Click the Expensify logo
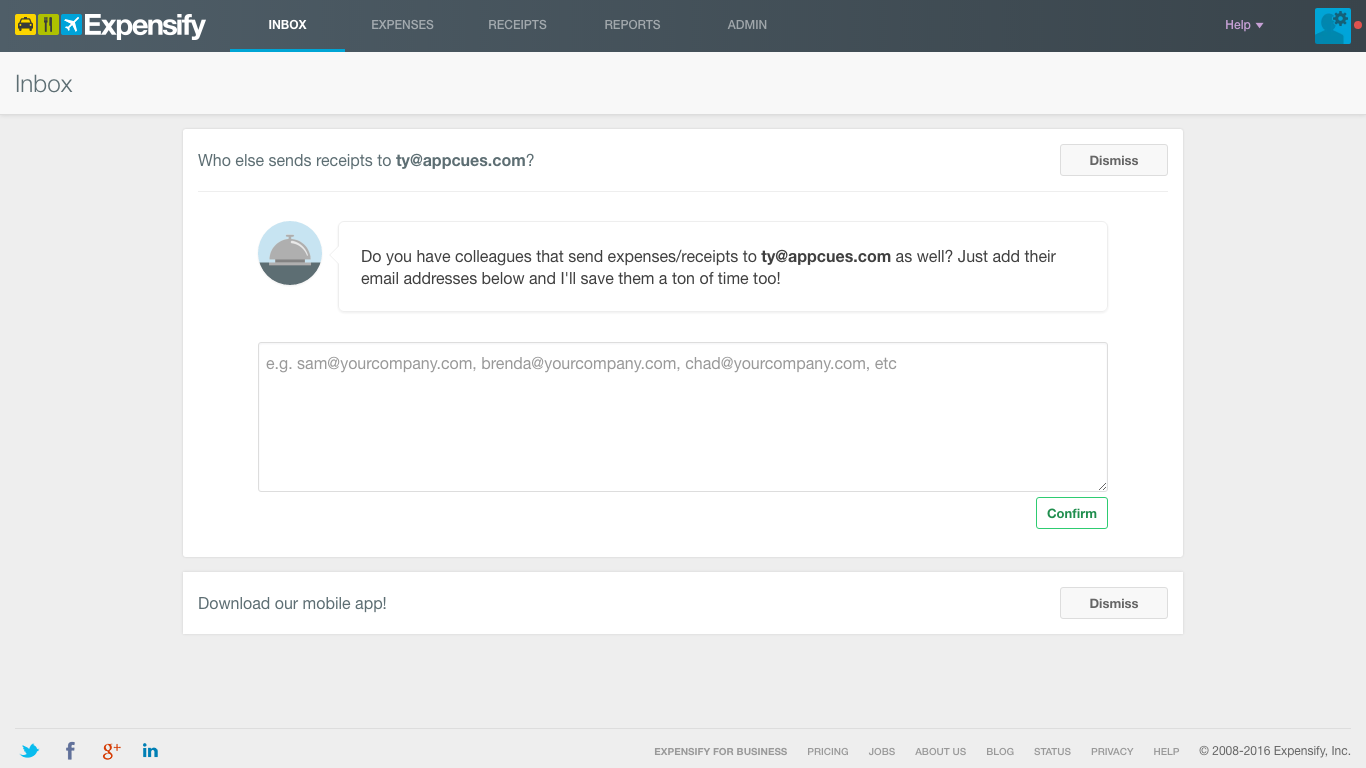 110,25
